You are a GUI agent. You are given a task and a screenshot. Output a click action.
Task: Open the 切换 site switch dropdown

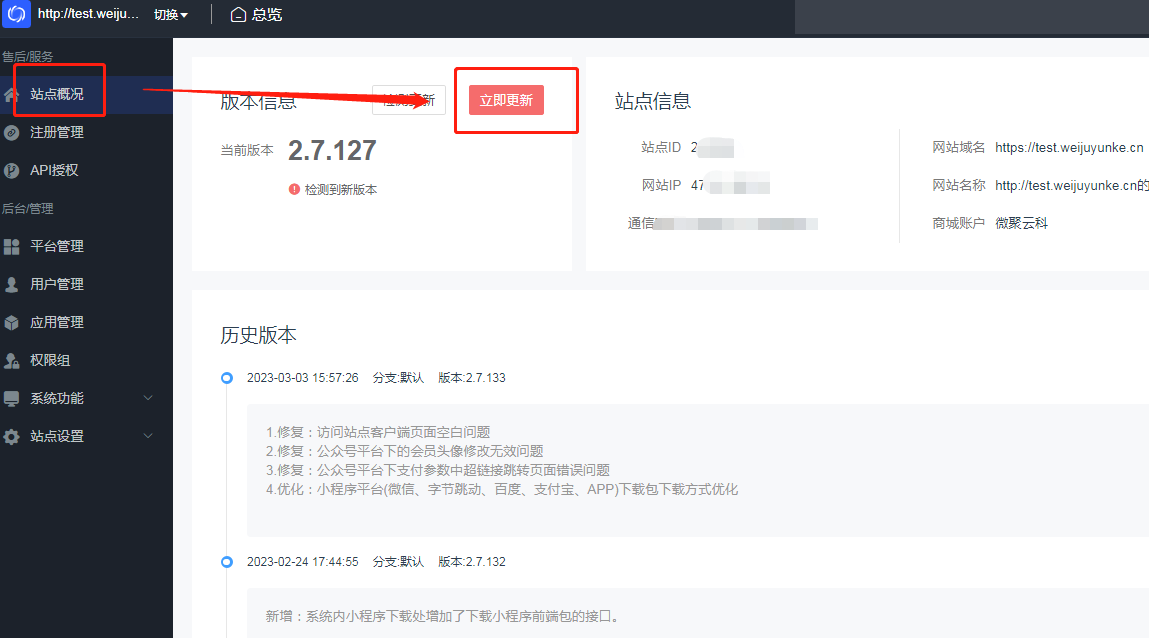tap(171, 15)
